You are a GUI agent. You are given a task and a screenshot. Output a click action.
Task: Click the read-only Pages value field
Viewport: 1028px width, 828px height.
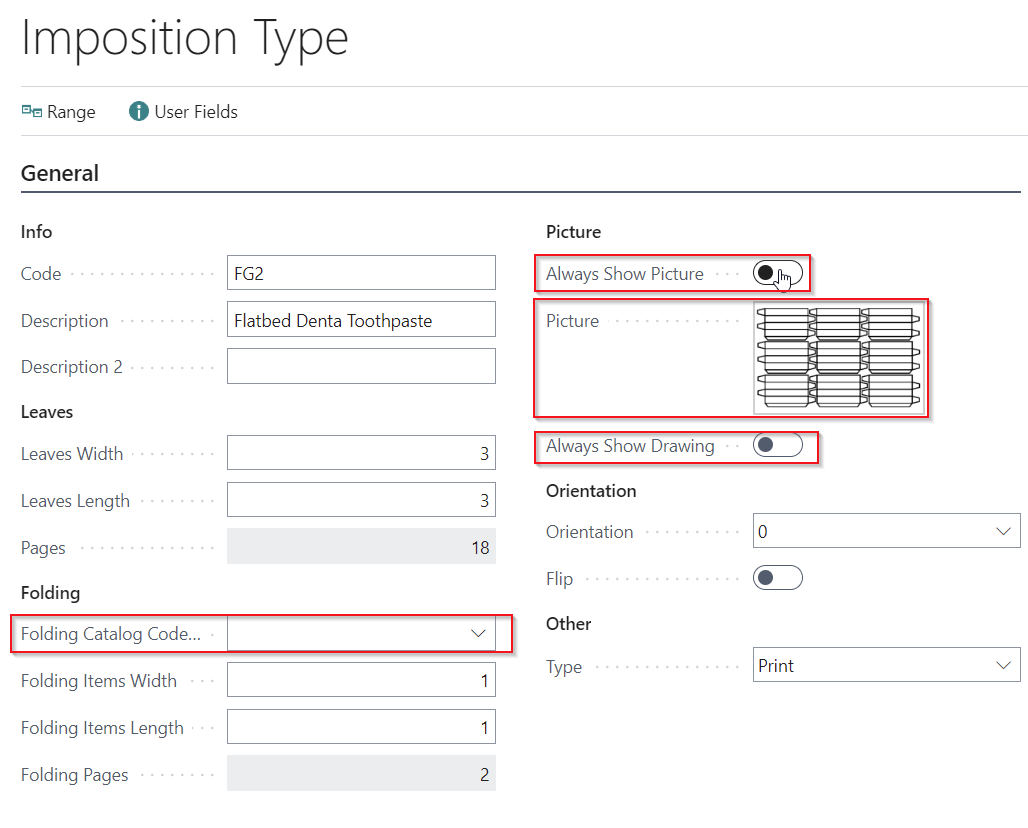click(x=361, y=547)
